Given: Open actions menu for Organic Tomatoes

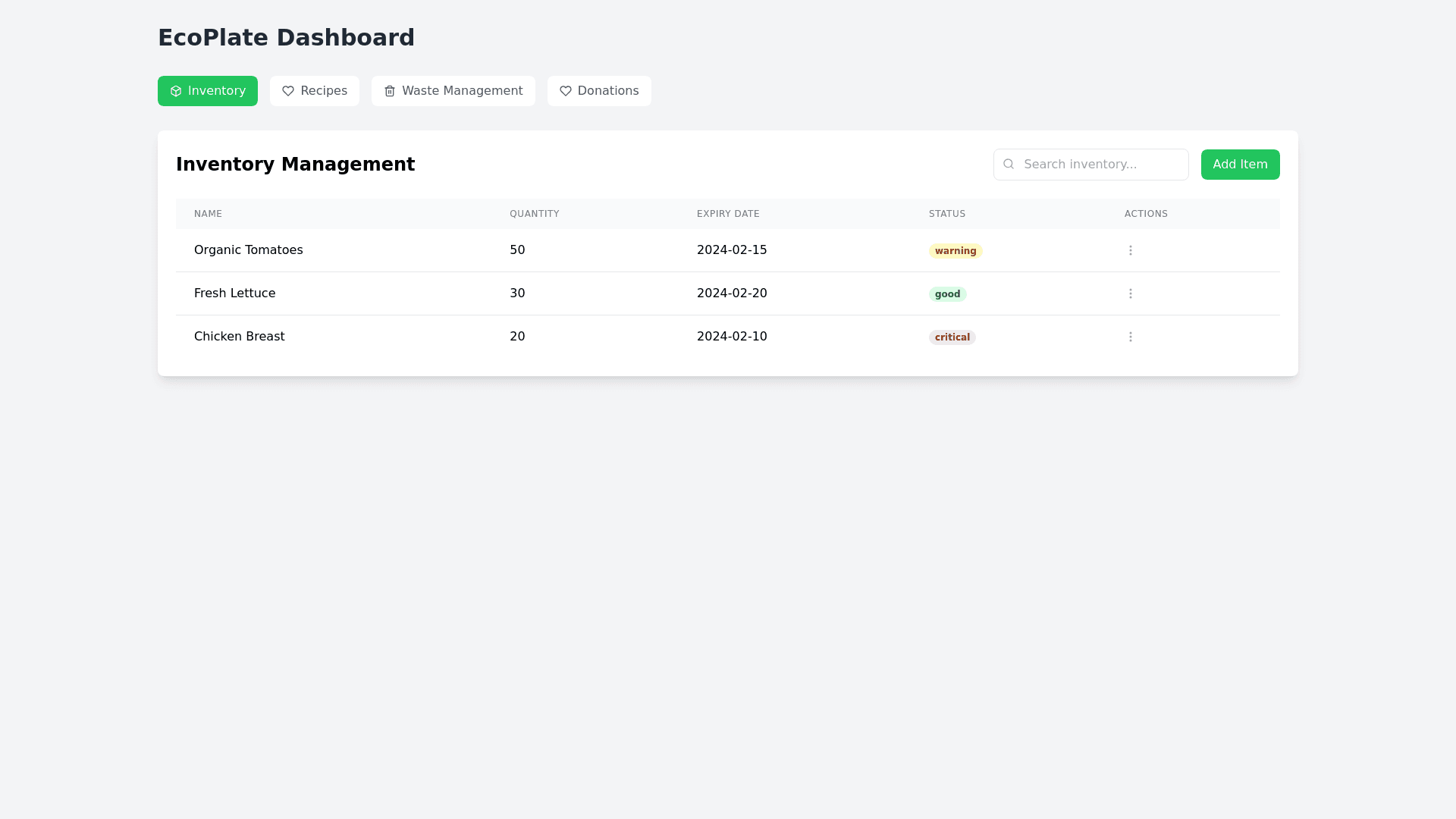Looking at the screenshot, I should [1130, 250].
